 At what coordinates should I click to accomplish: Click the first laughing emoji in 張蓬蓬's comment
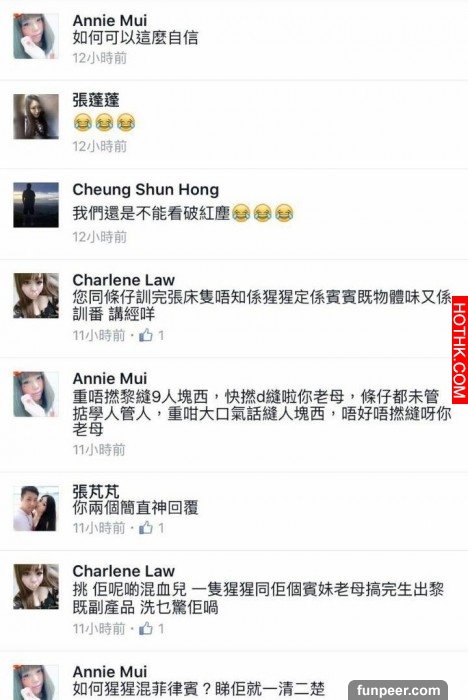83,122
